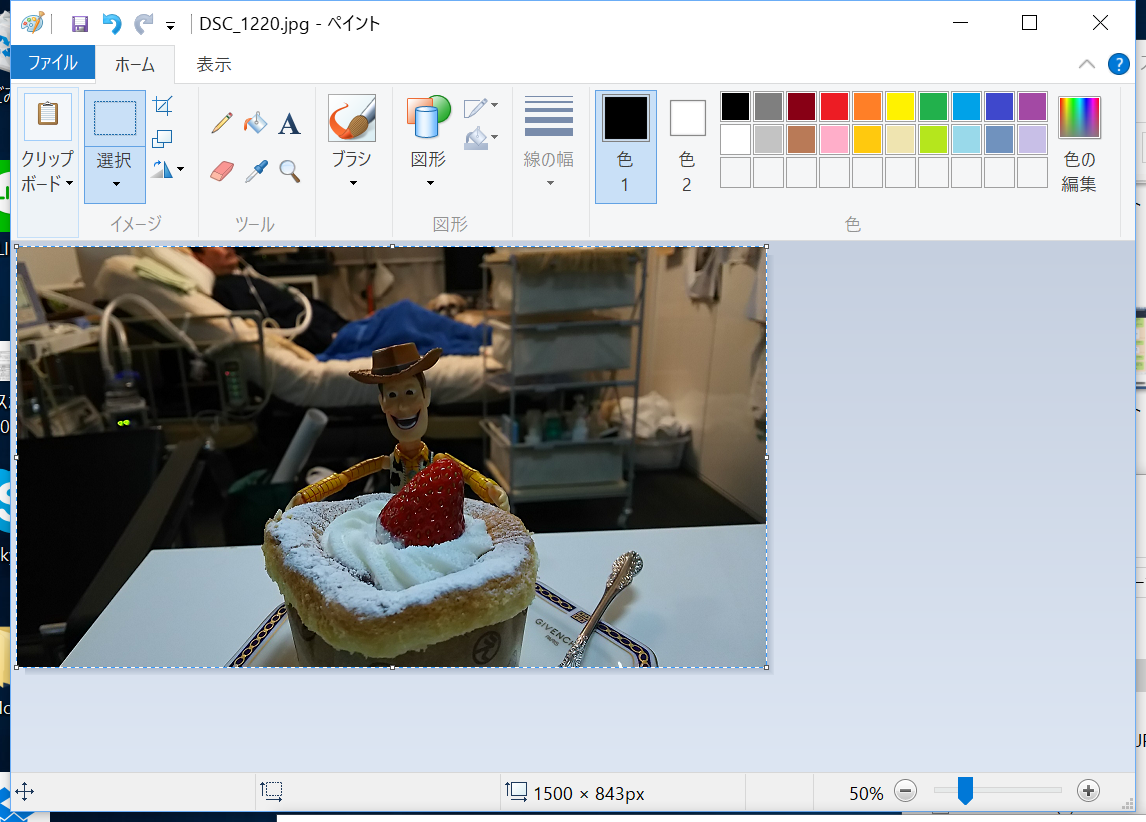Viewport: 1146px width, 822px height.
Task: Pick the dark gray color swatch
Action: (768, 107)
